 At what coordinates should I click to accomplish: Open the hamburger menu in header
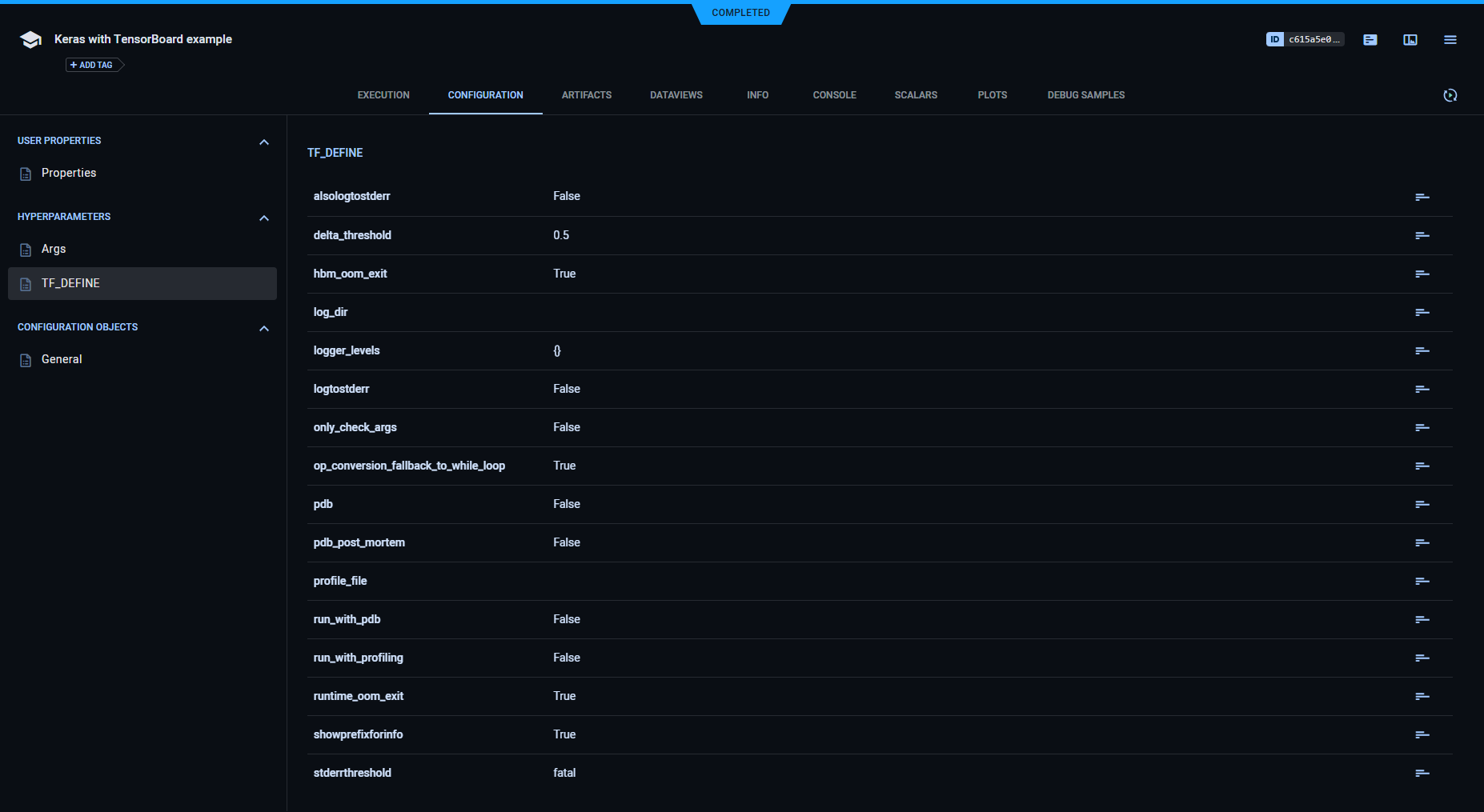1450,40
